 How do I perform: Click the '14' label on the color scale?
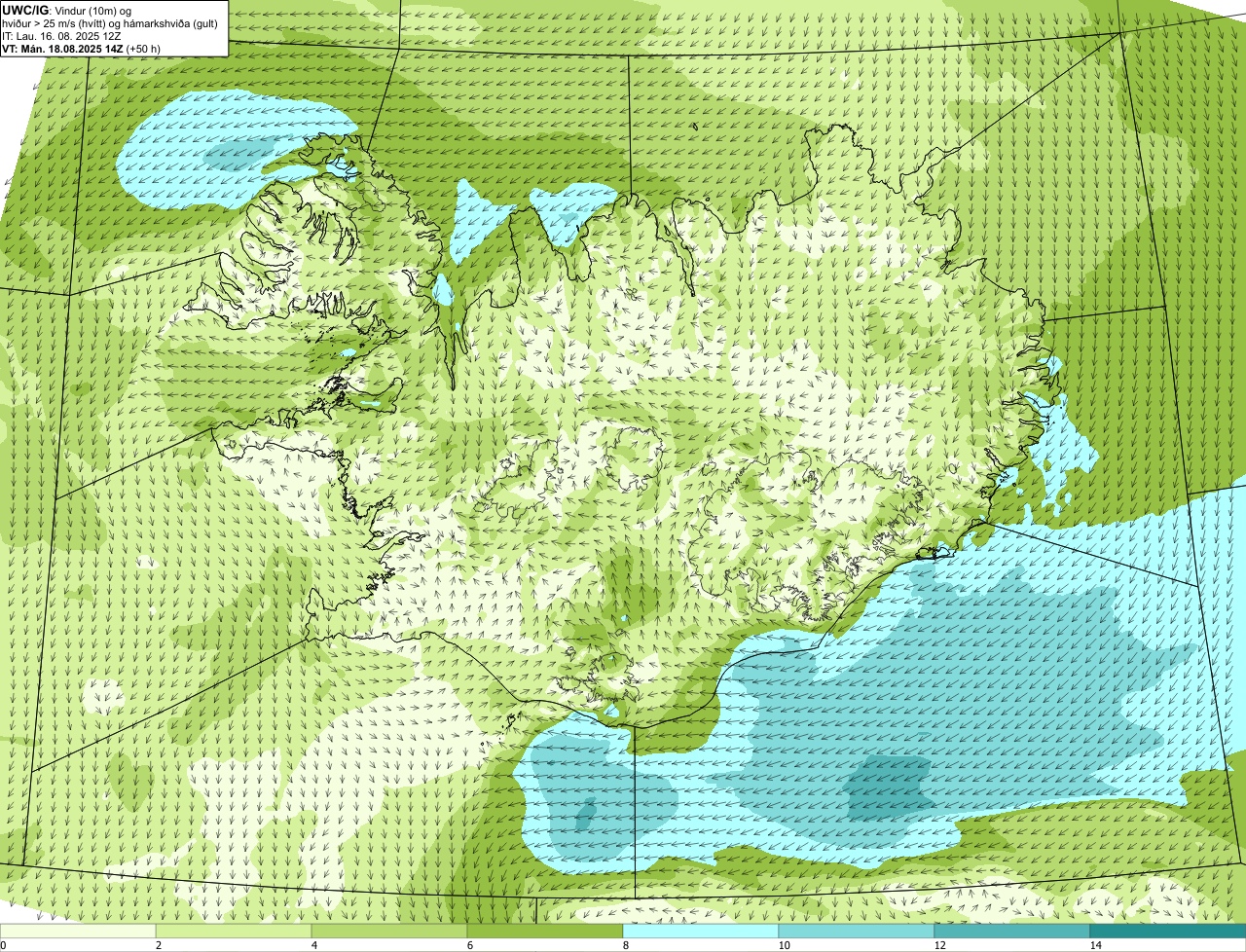tap(1095, 945)
